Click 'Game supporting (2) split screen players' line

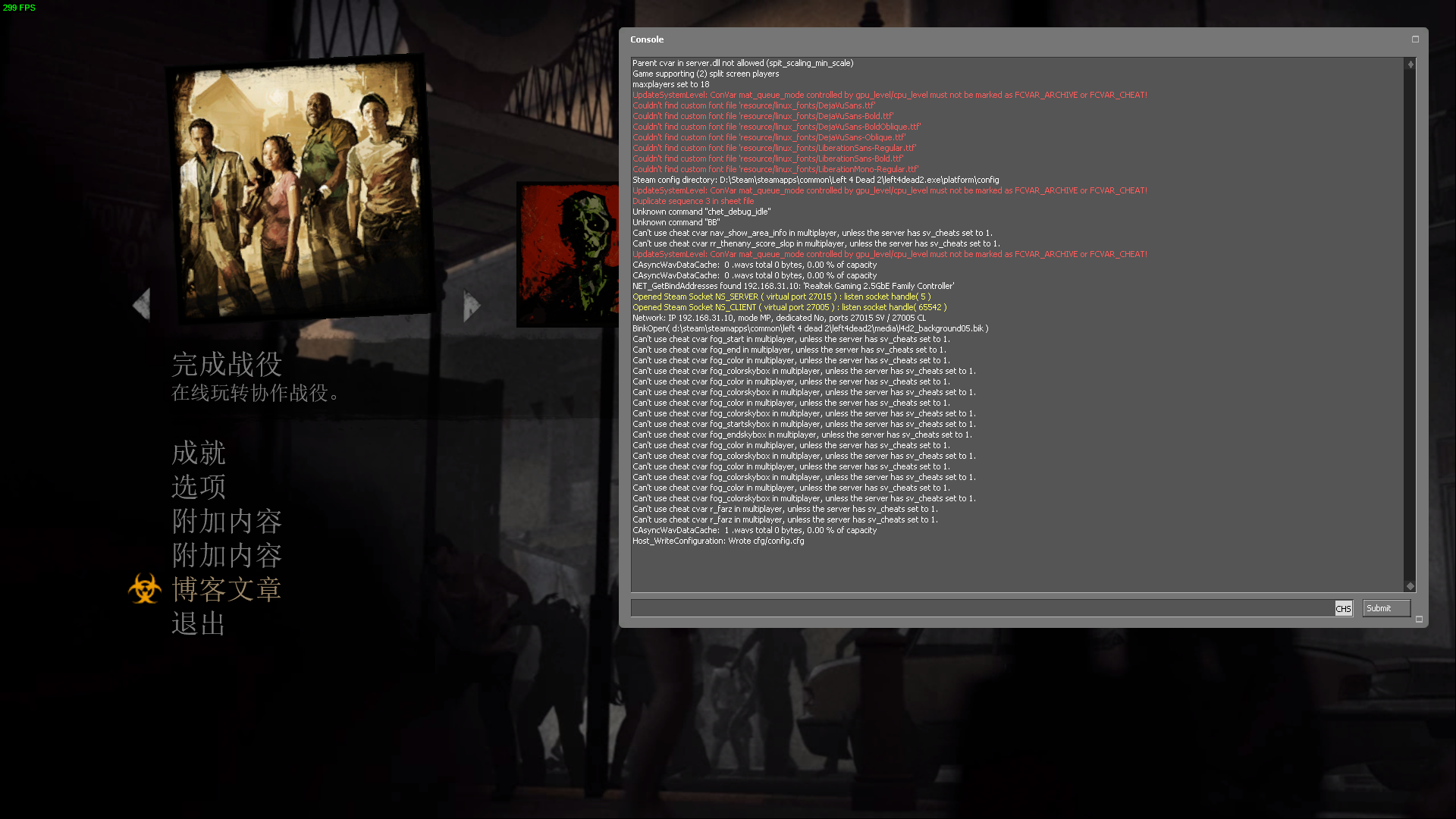(706, 74)
